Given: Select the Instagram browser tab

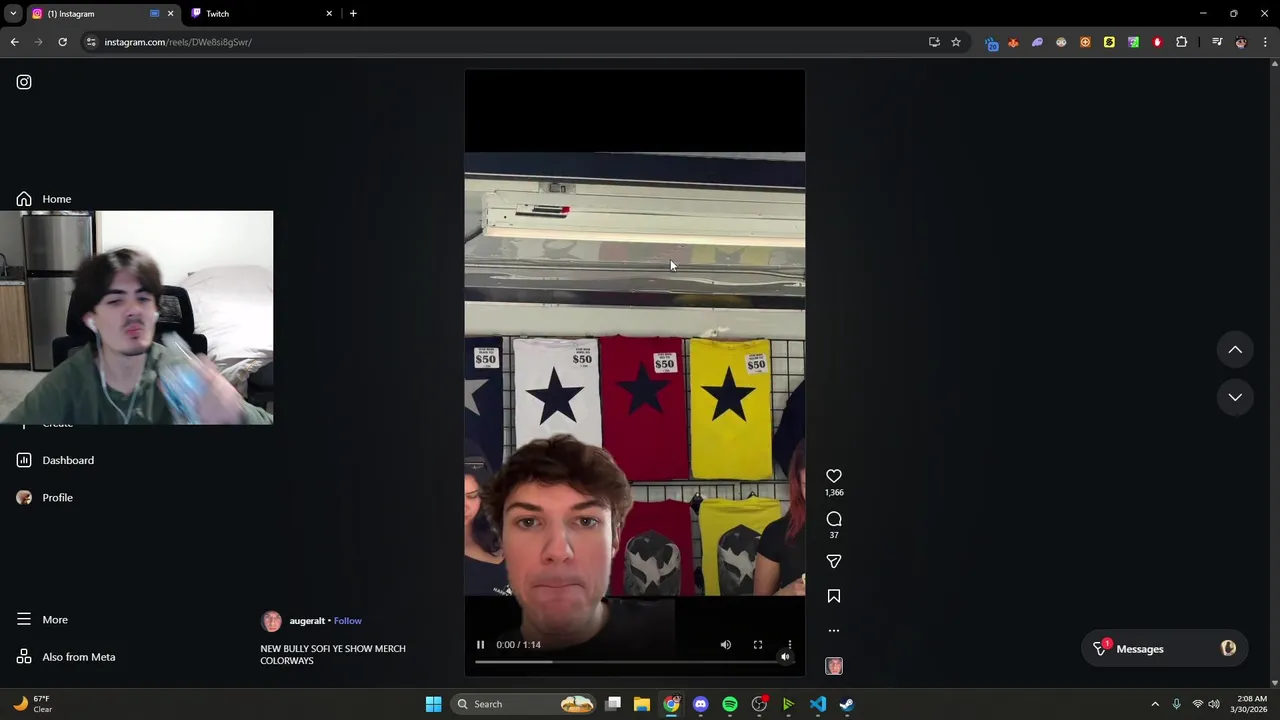Looking at the screenshot, I should point(102,14).
